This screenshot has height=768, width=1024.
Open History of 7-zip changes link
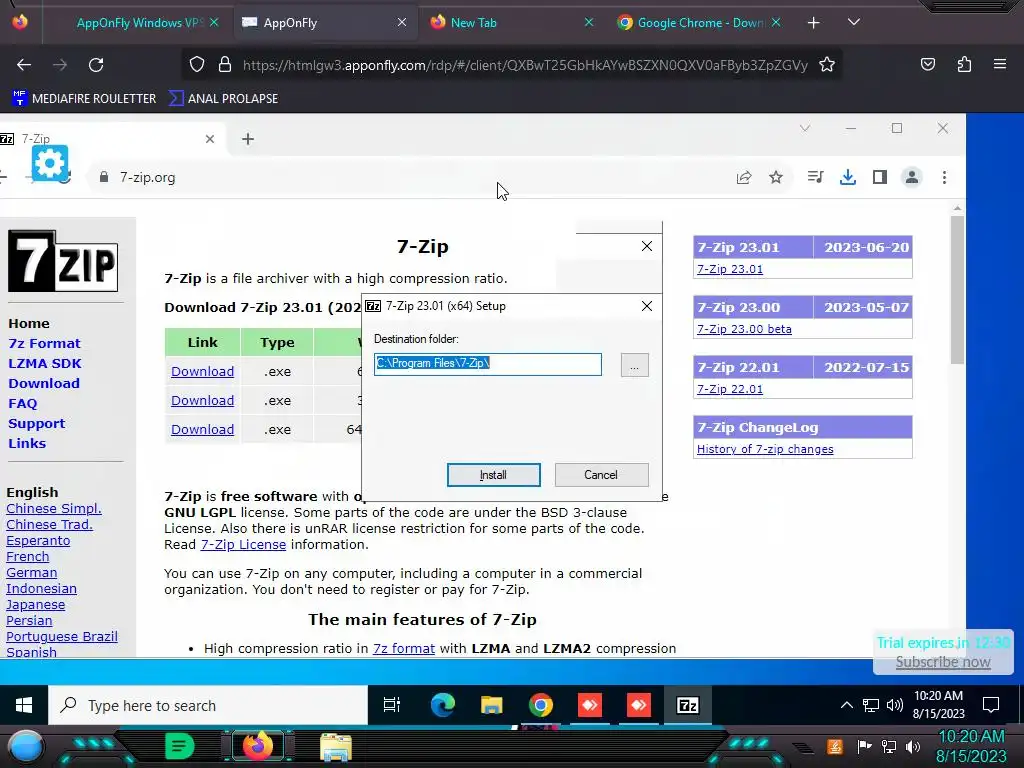click(765, 449)
